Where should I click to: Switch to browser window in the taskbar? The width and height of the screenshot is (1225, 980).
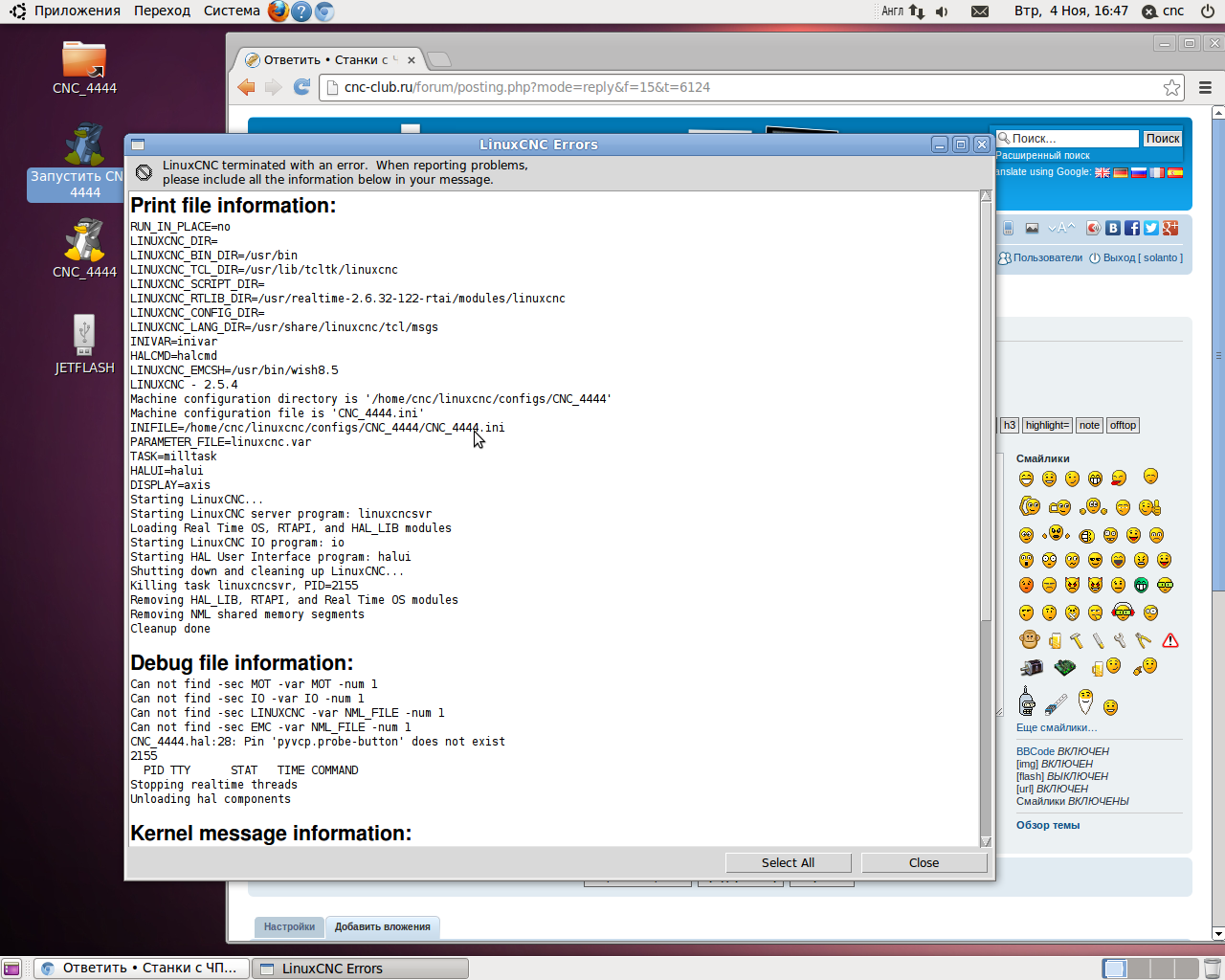pos(142,969)
